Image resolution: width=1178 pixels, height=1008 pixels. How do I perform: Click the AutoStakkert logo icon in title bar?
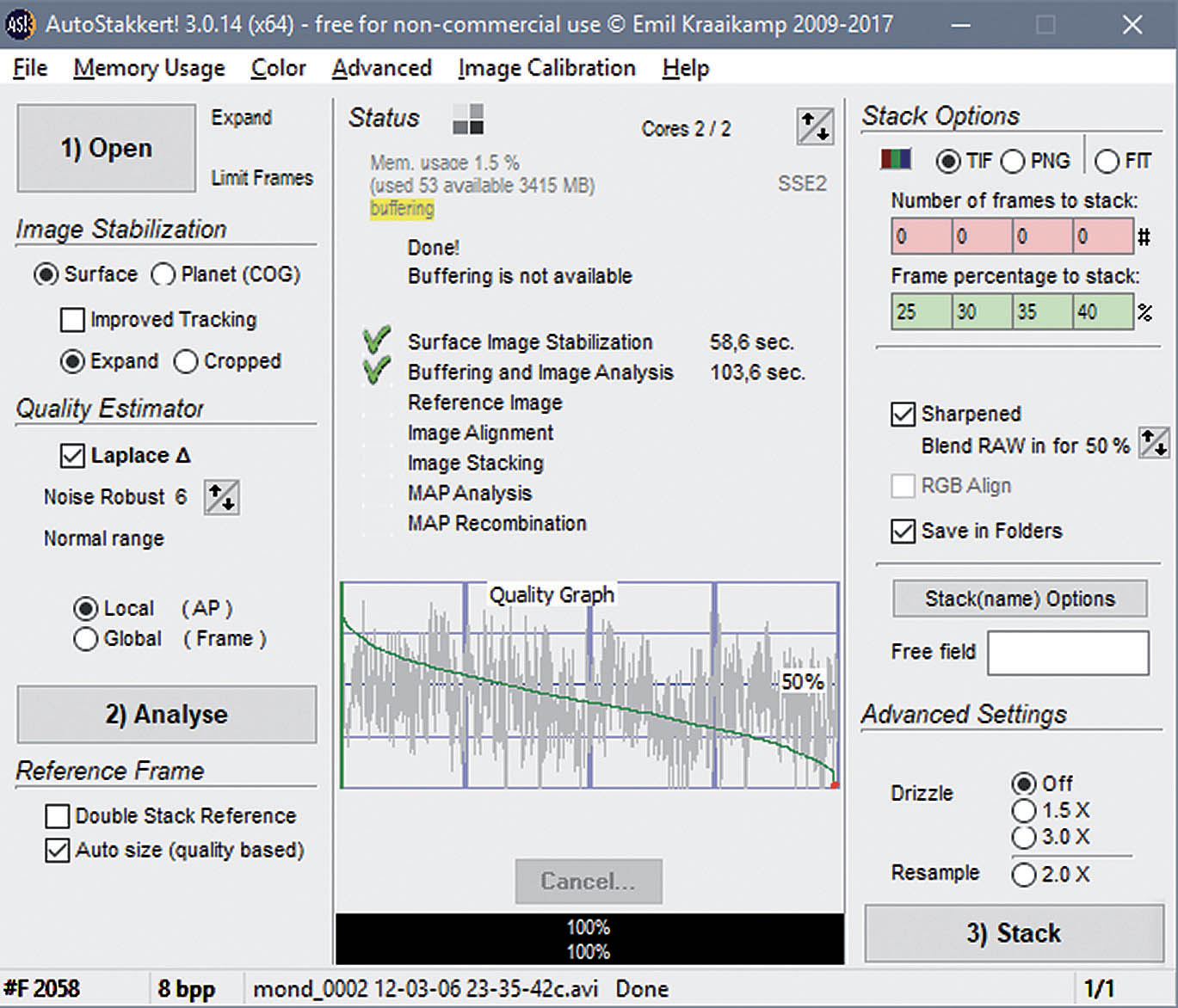point(19,24)
